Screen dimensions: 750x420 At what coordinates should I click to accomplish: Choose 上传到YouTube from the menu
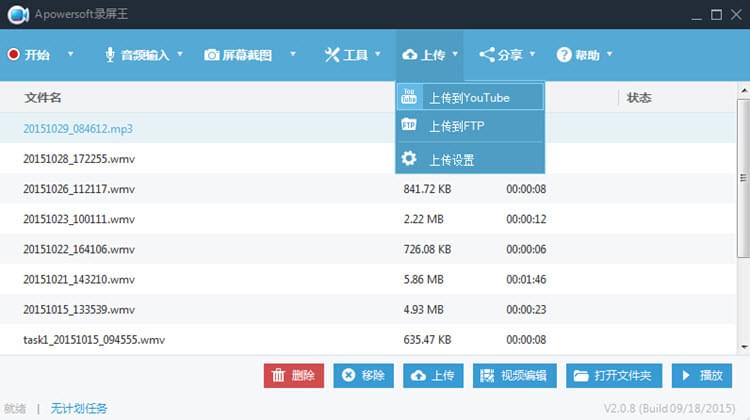point(470,97)
